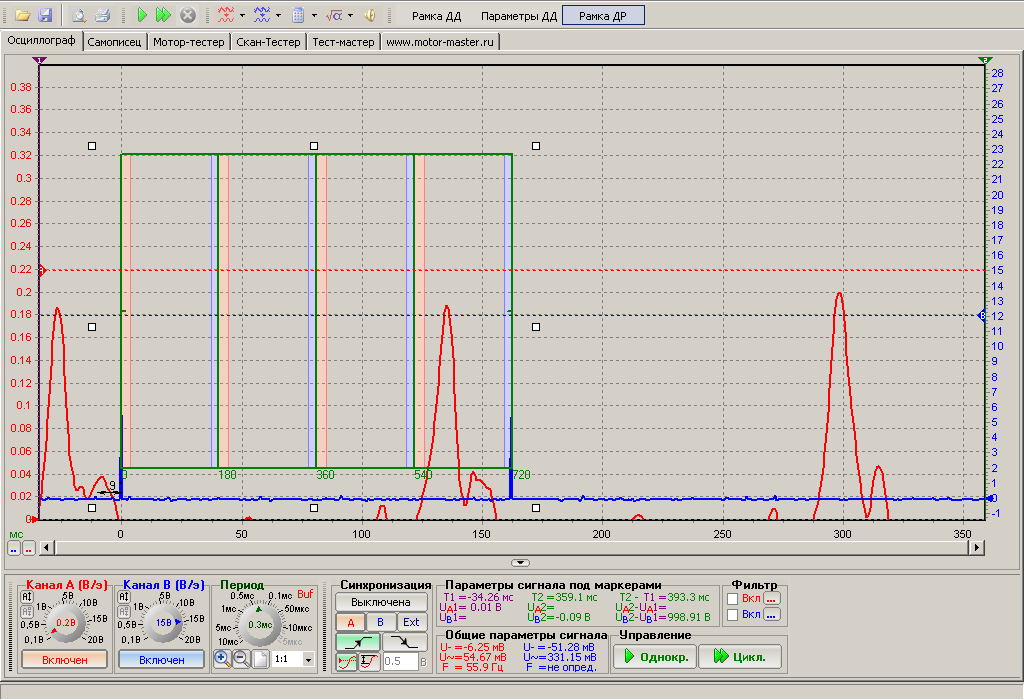This screenshot has height=700, width=1024.
Task: Open red filter settings ellipsis button
Action: click(x=772, y=599)
